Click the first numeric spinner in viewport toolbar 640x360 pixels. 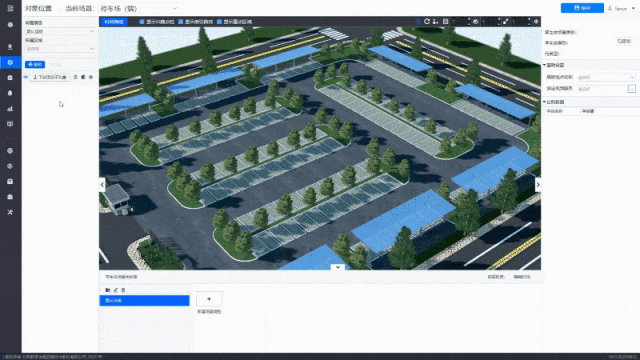[x=461, y=21]
